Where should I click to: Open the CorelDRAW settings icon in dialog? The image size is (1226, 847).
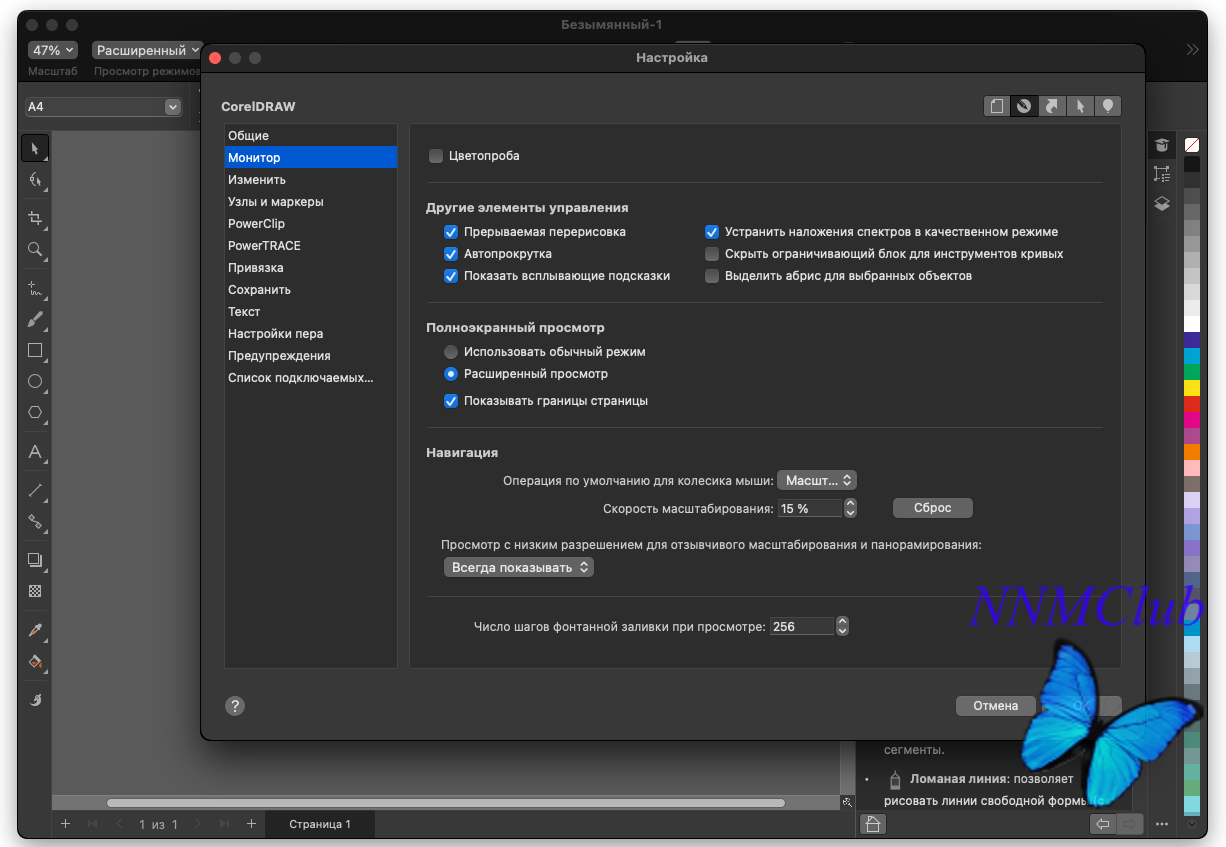click(x=1024, y=106)
